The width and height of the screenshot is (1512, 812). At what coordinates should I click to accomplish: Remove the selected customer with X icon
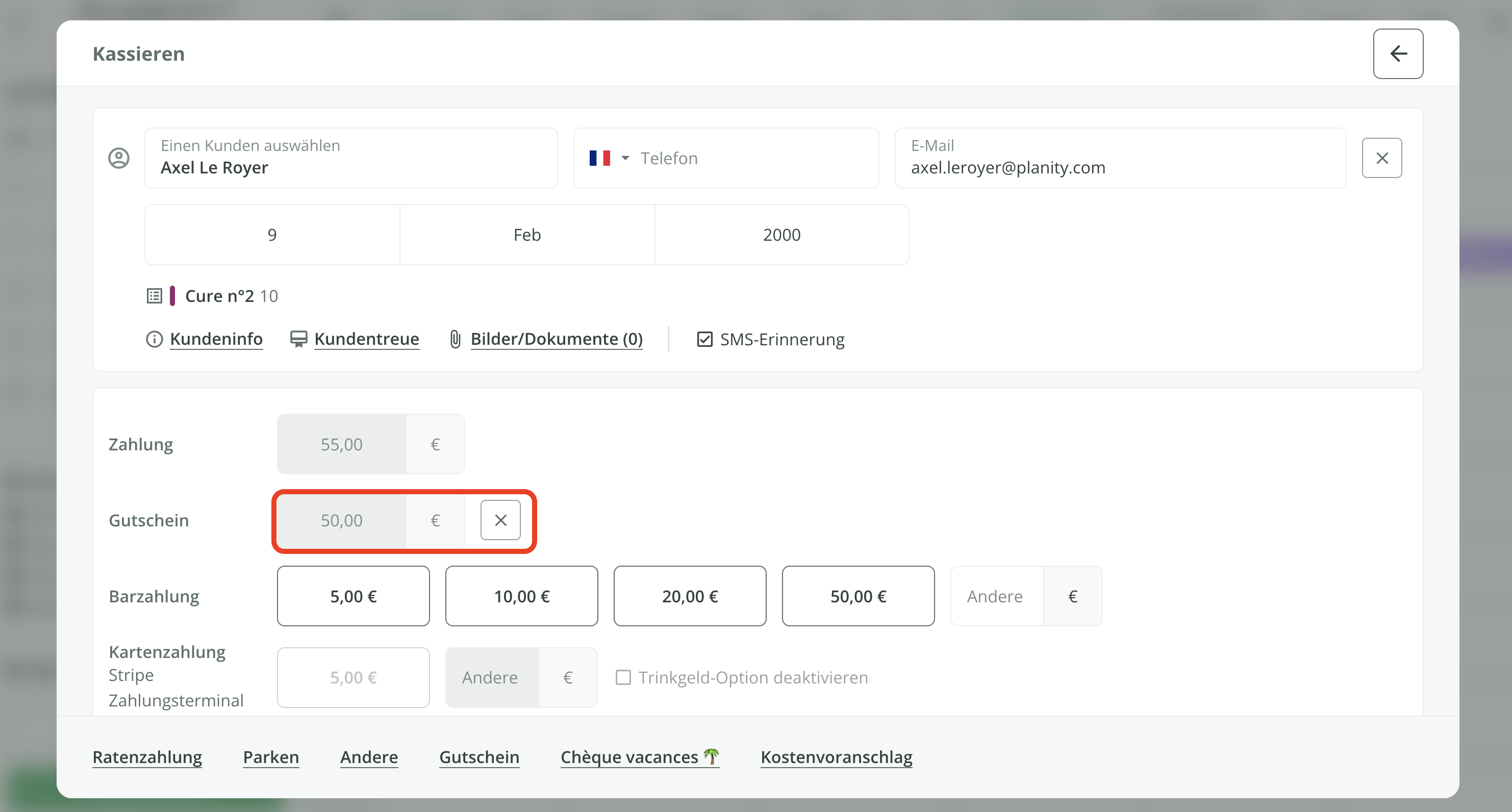[x=1382, y=158]
